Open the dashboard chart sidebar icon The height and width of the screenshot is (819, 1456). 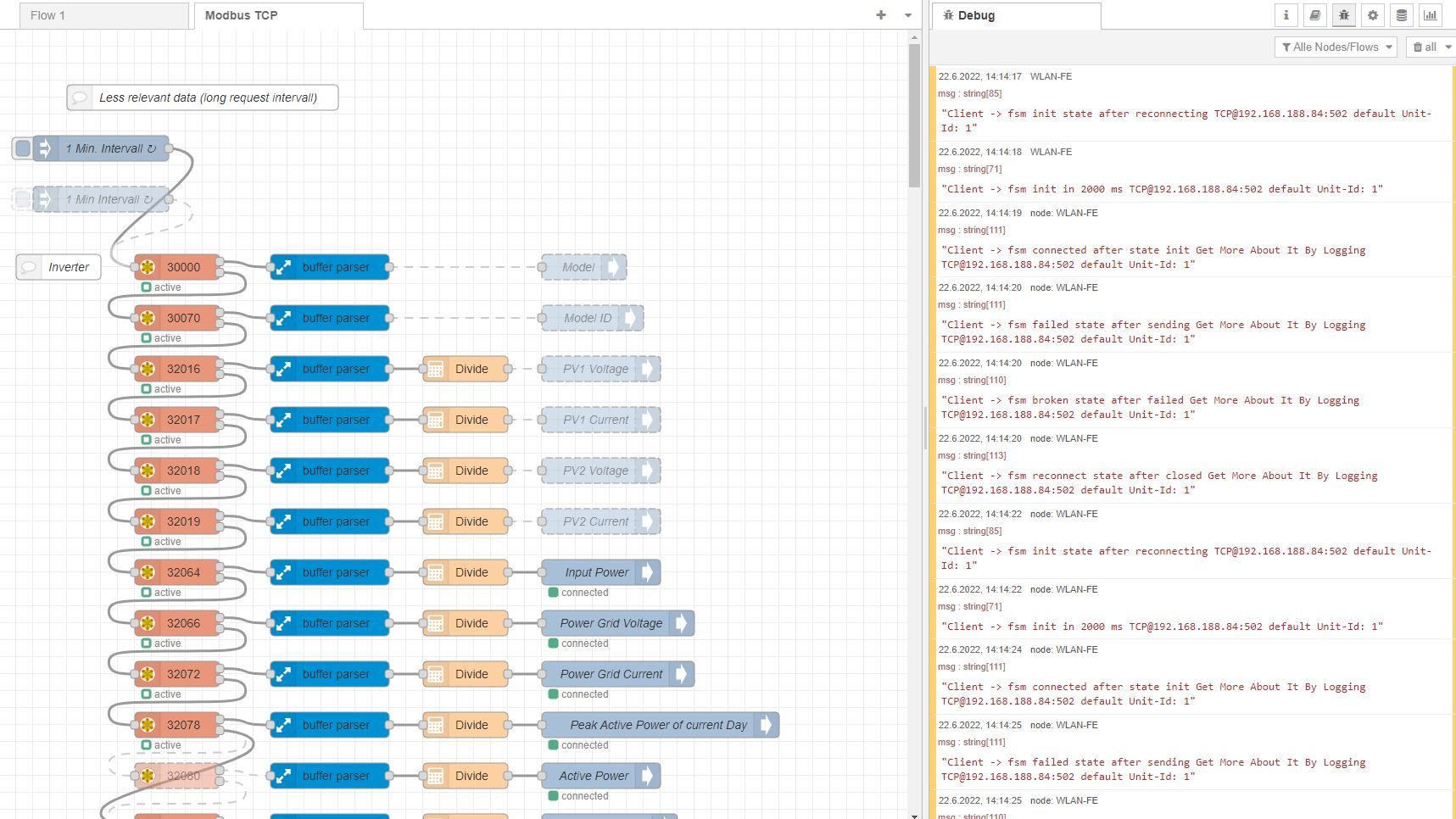[x=1430, y=15]
